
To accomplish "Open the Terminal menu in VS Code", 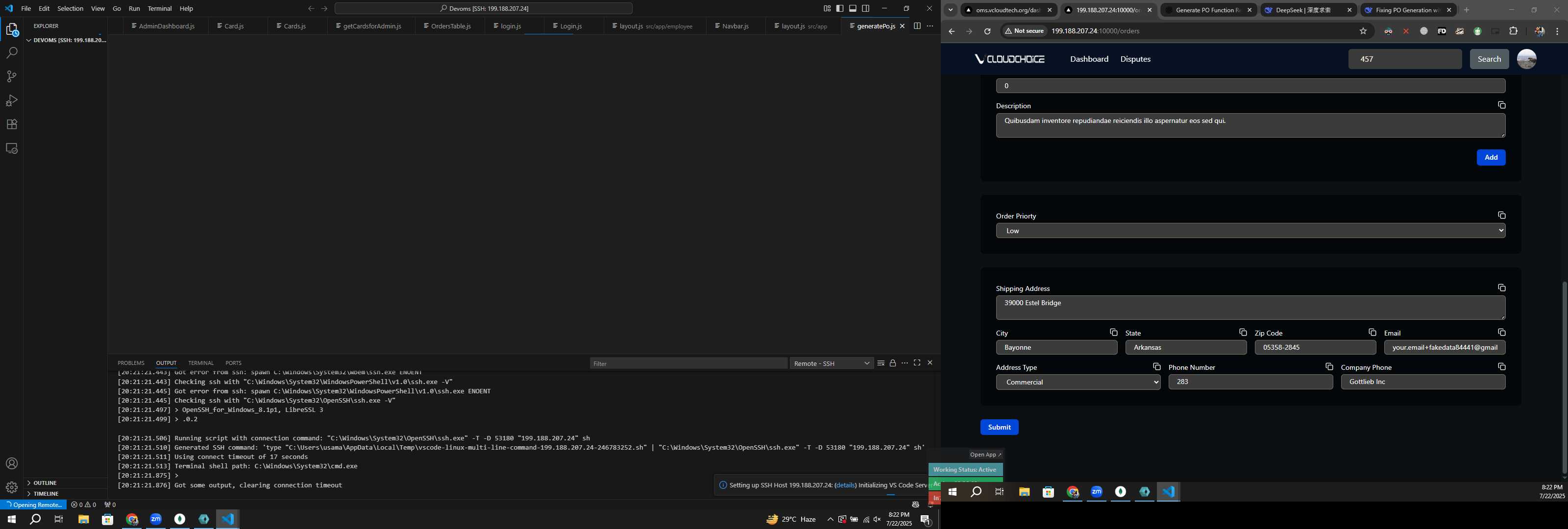I will click(159, 8).
